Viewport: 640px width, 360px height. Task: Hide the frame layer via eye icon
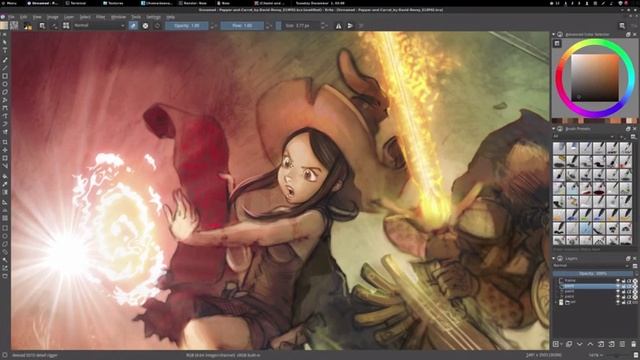pos(618,281)
